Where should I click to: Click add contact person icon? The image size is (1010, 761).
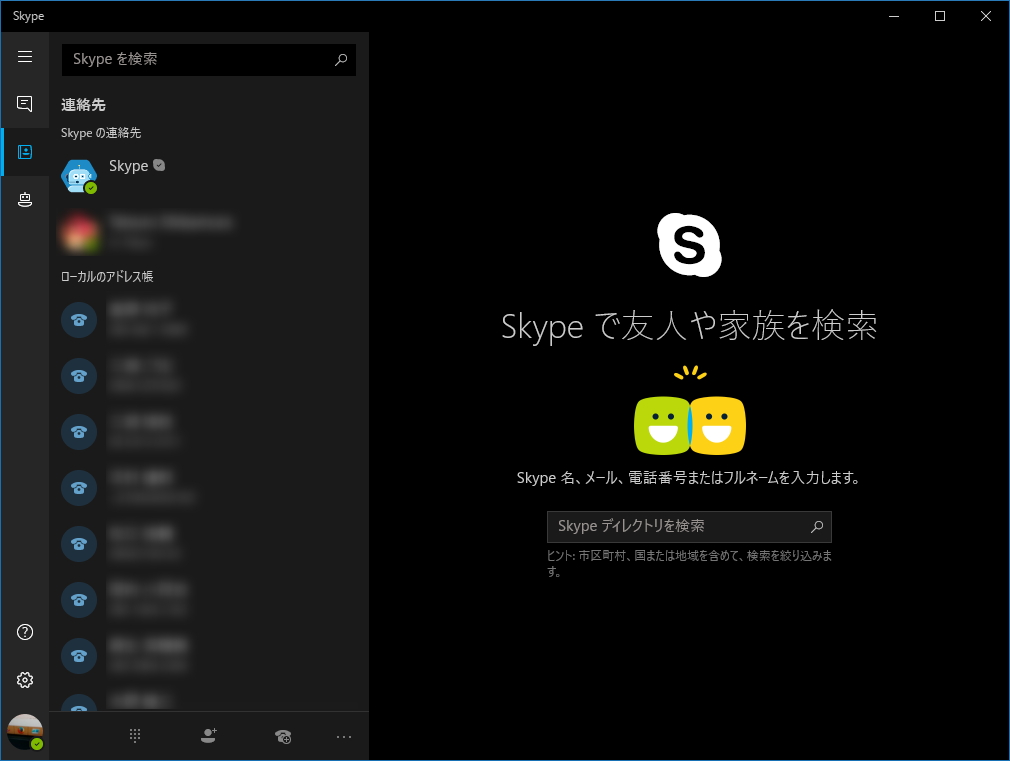click(209, 736)
